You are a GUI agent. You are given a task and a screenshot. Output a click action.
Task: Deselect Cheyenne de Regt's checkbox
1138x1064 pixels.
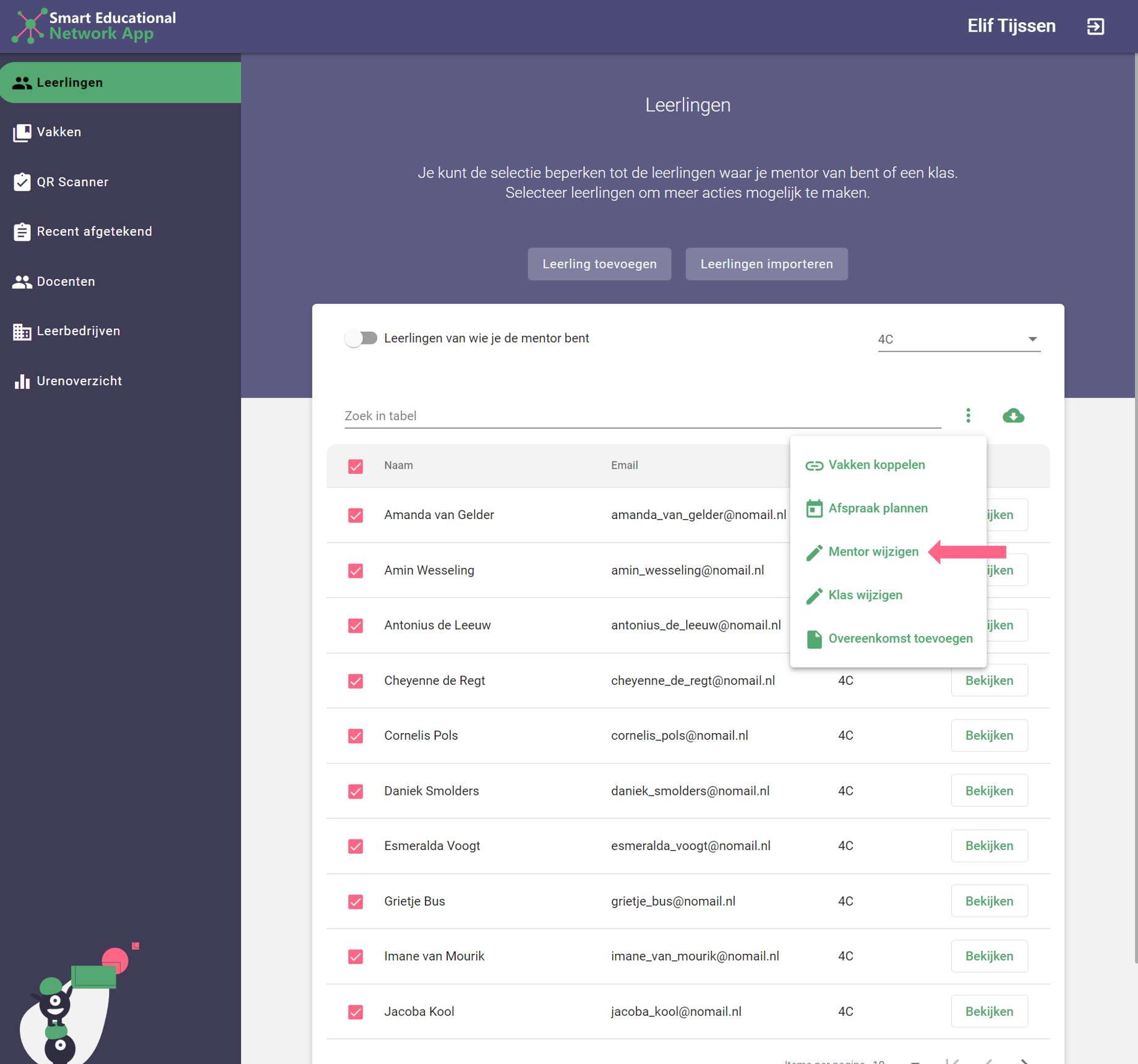tap(356, 681)
